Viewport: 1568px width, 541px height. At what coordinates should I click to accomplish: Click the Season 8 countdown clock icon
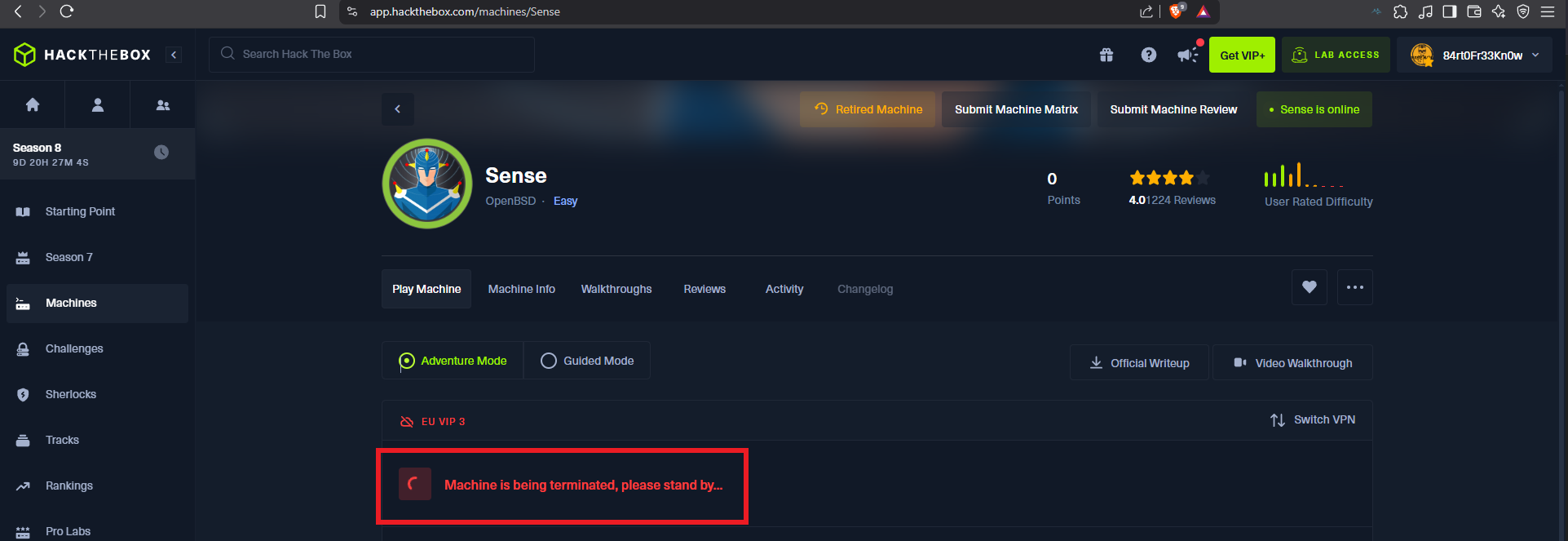(161, 153)
